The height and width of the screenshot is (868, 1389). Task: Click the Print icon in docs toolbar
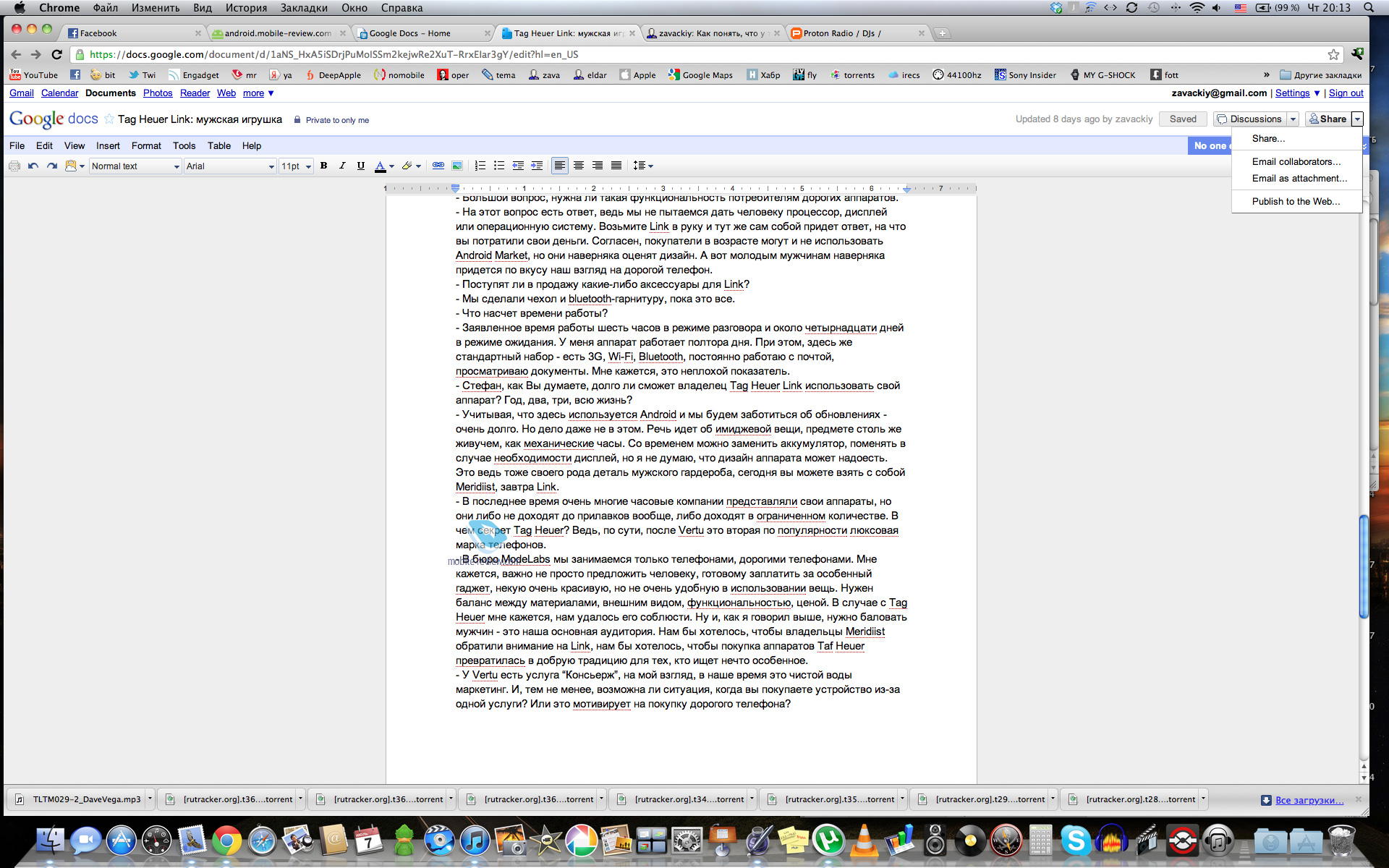point(14,166)
